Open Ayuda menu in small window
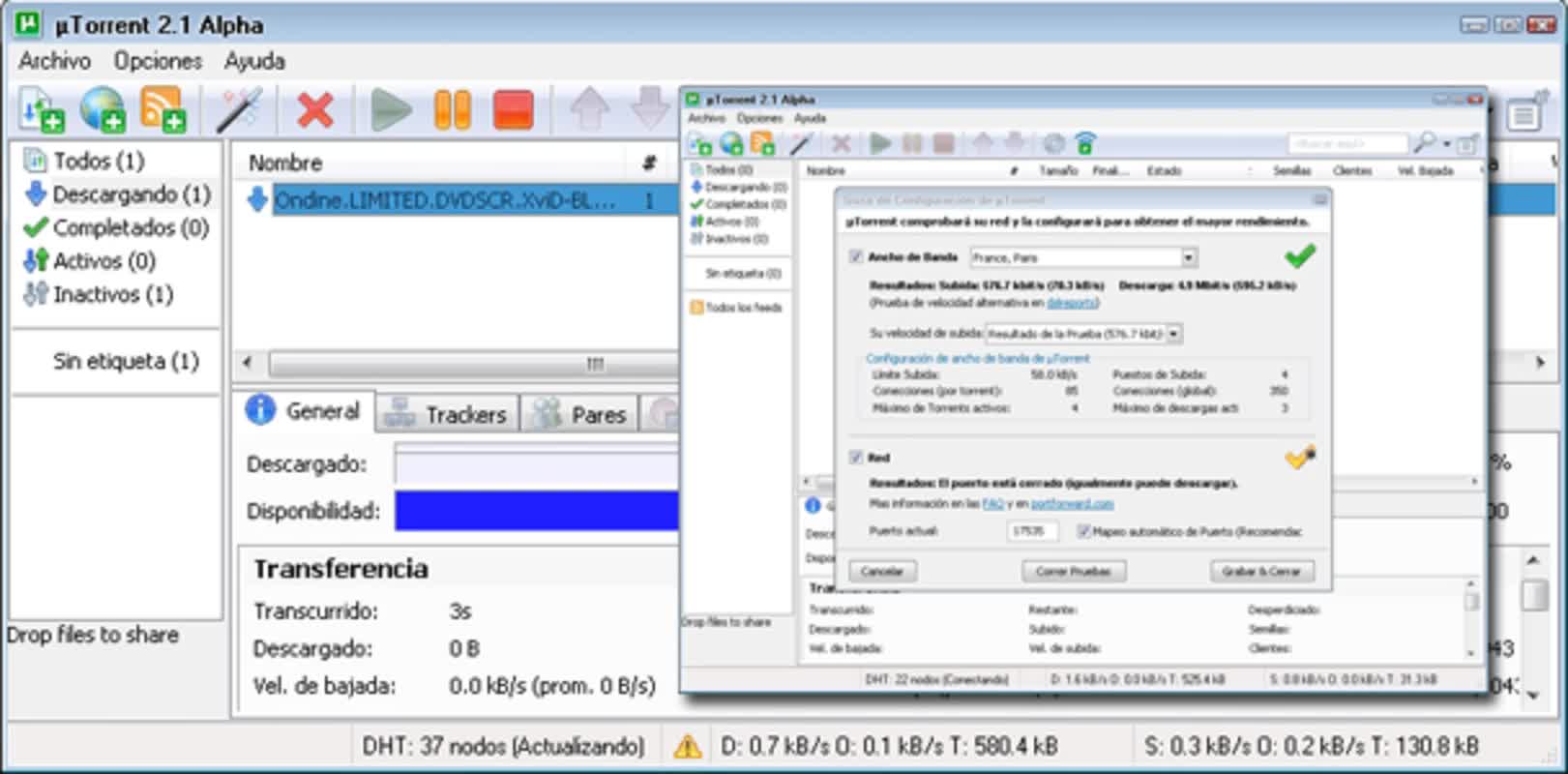Image resolution: width=1568 pixels, height=774 pixels. click(810, 118)
